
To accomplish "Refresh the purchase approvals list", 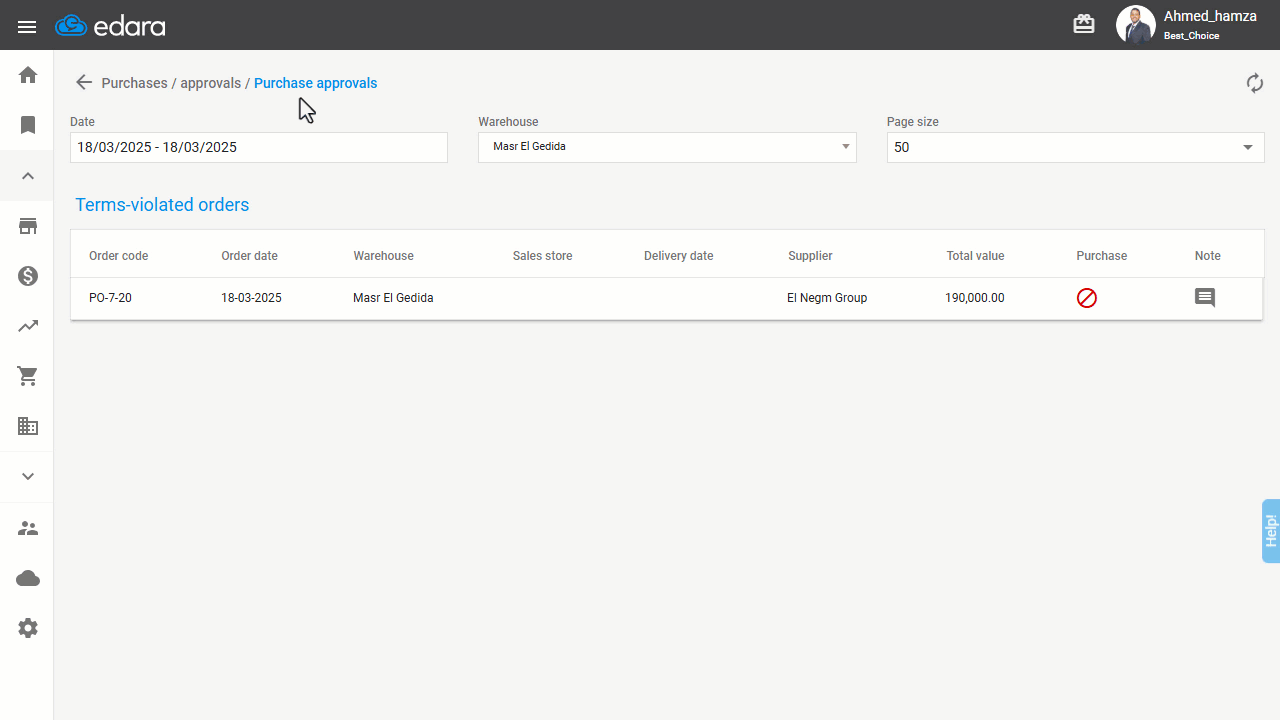I will coord(1255,83).
